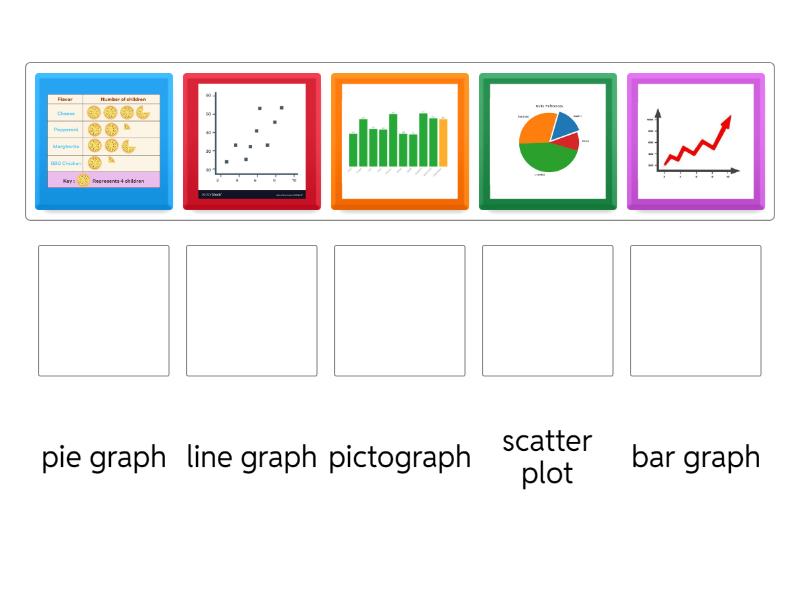Click the 'bar graph' label
Viewport: 800px width, 600px height.
coord(696,457)
